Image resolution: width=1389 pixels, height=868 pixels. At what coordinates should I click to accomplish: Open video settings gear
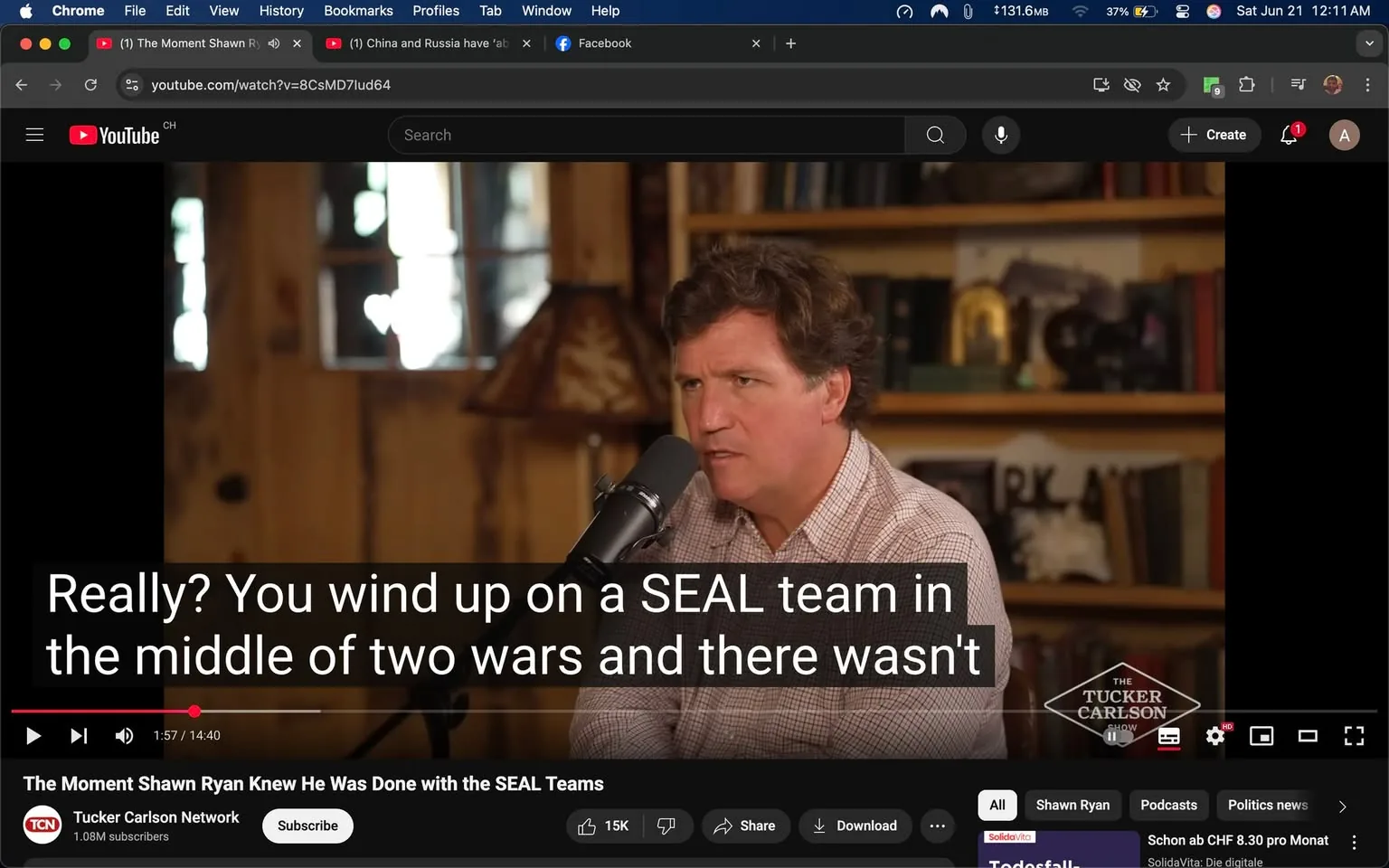click(1214, 736)
